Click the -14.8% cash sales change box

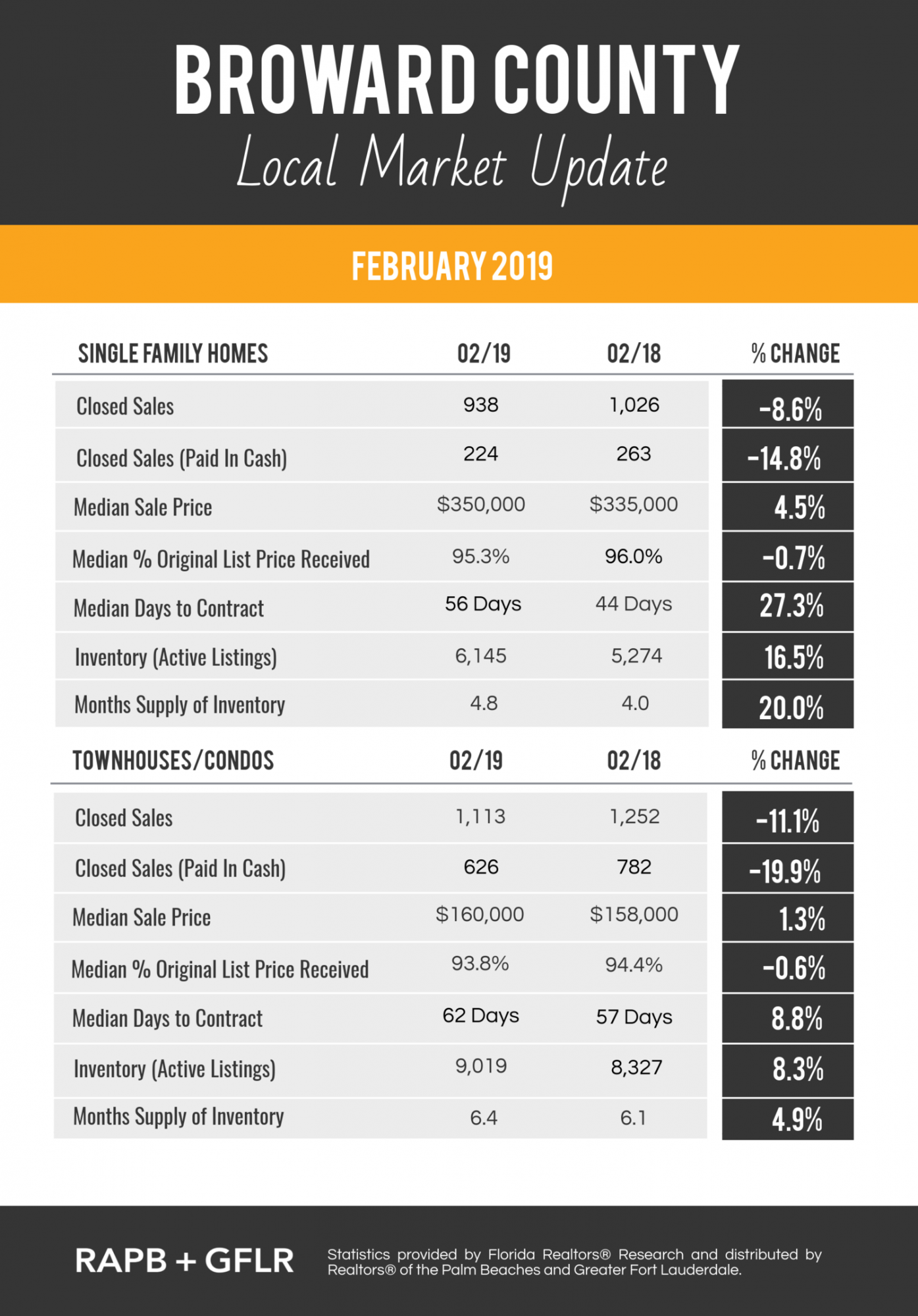[788, 455]
